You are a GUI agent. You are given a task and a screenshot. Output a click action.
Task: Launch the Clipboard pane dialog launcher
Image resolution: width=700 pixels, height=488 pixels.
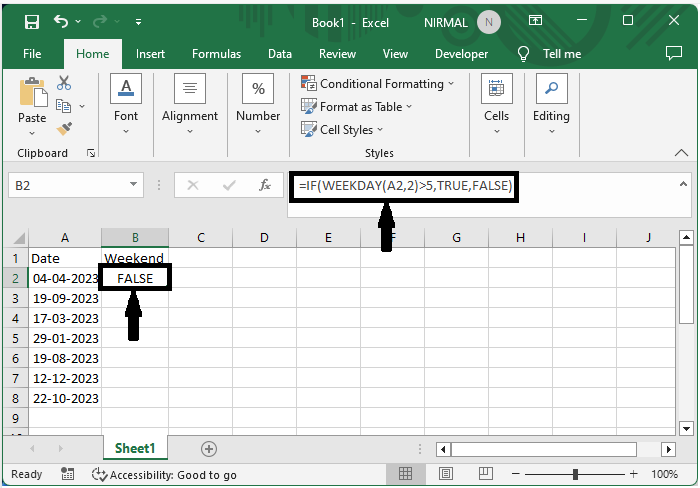coord(91,154)
